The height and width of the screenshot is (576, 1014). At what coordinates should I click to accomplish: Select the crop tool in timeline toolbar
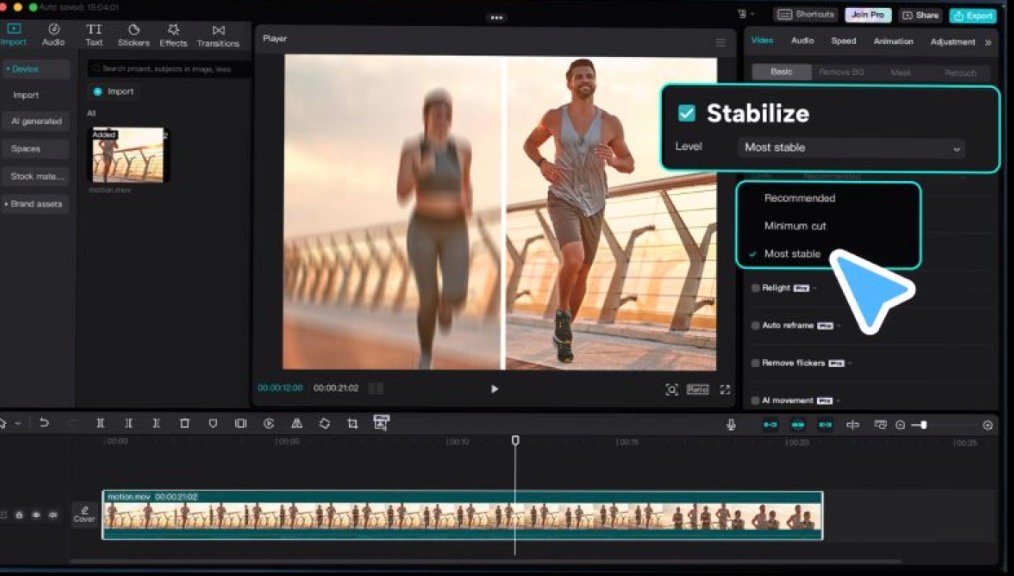click(352, 424)
